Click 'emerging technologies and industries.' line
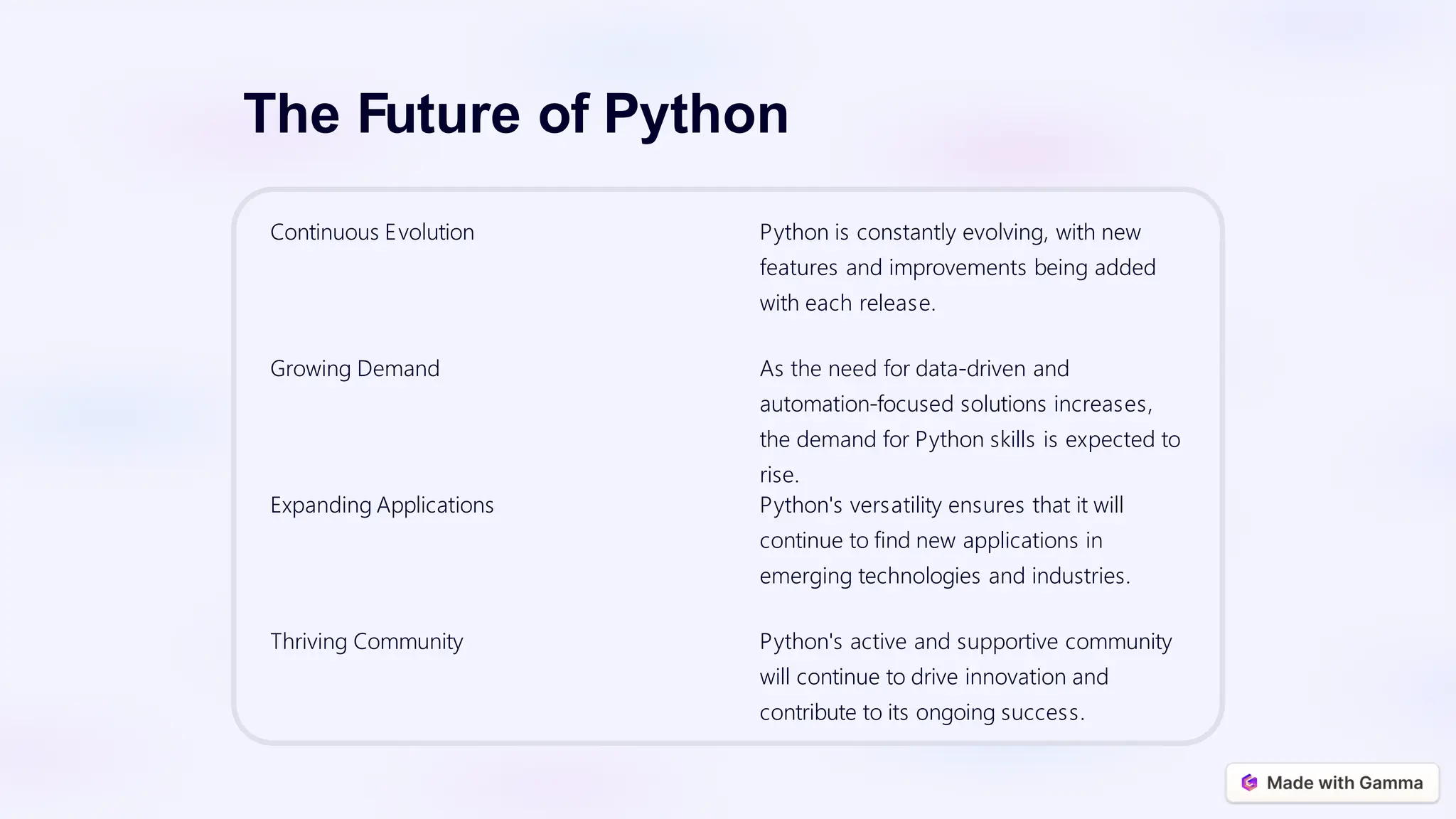The image size is (1456, 819). [944, 576]
